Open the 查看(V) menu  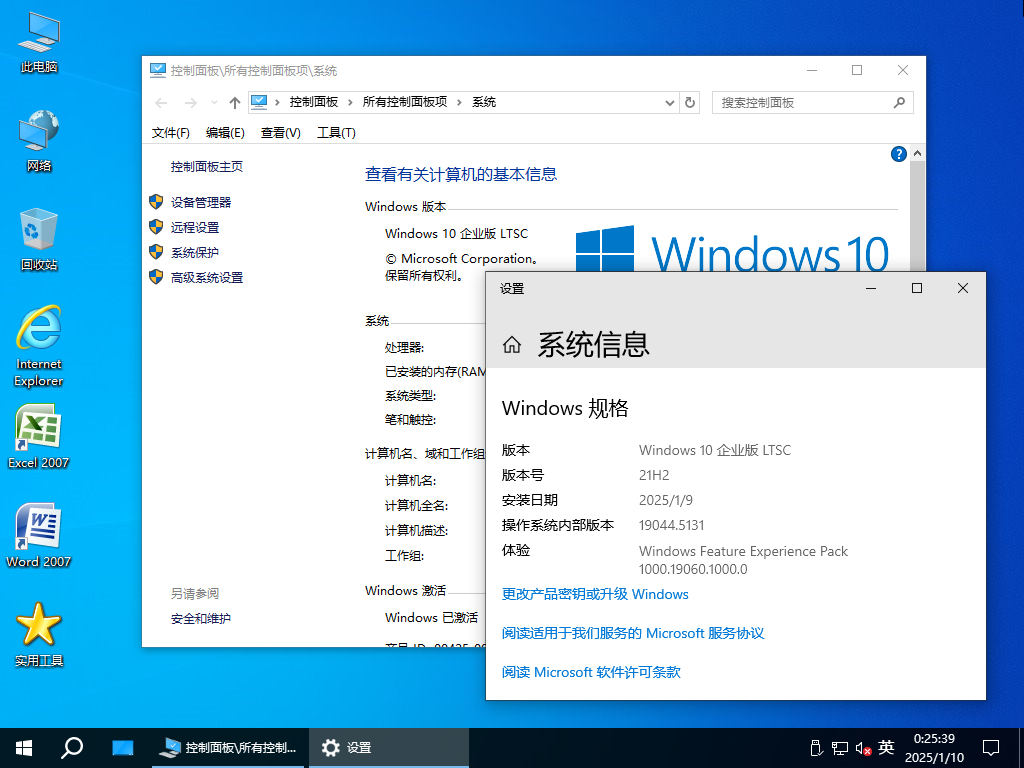tap(281, 133)
